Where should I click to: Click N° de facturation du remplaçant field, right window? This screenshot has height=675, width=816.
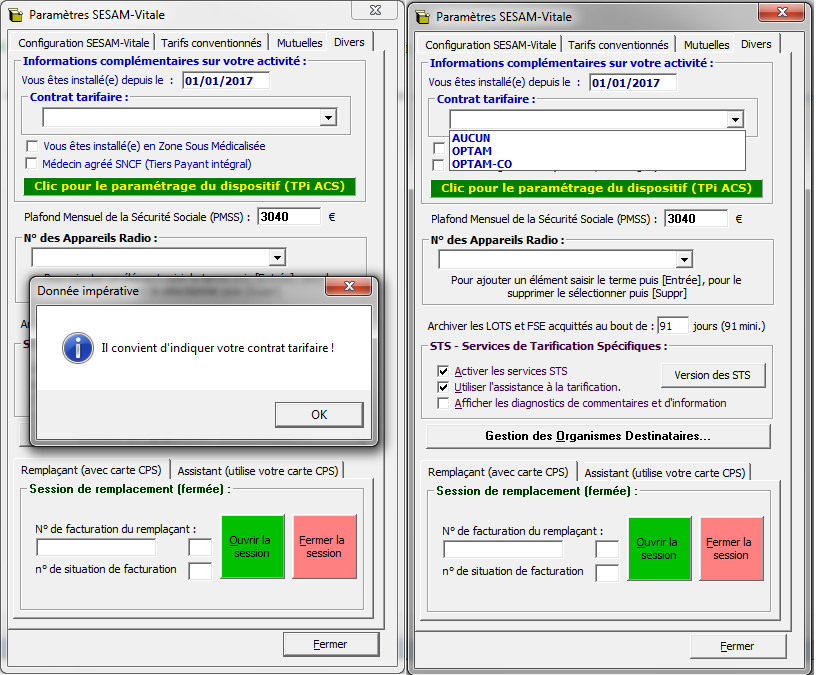(x=503, y=550)
